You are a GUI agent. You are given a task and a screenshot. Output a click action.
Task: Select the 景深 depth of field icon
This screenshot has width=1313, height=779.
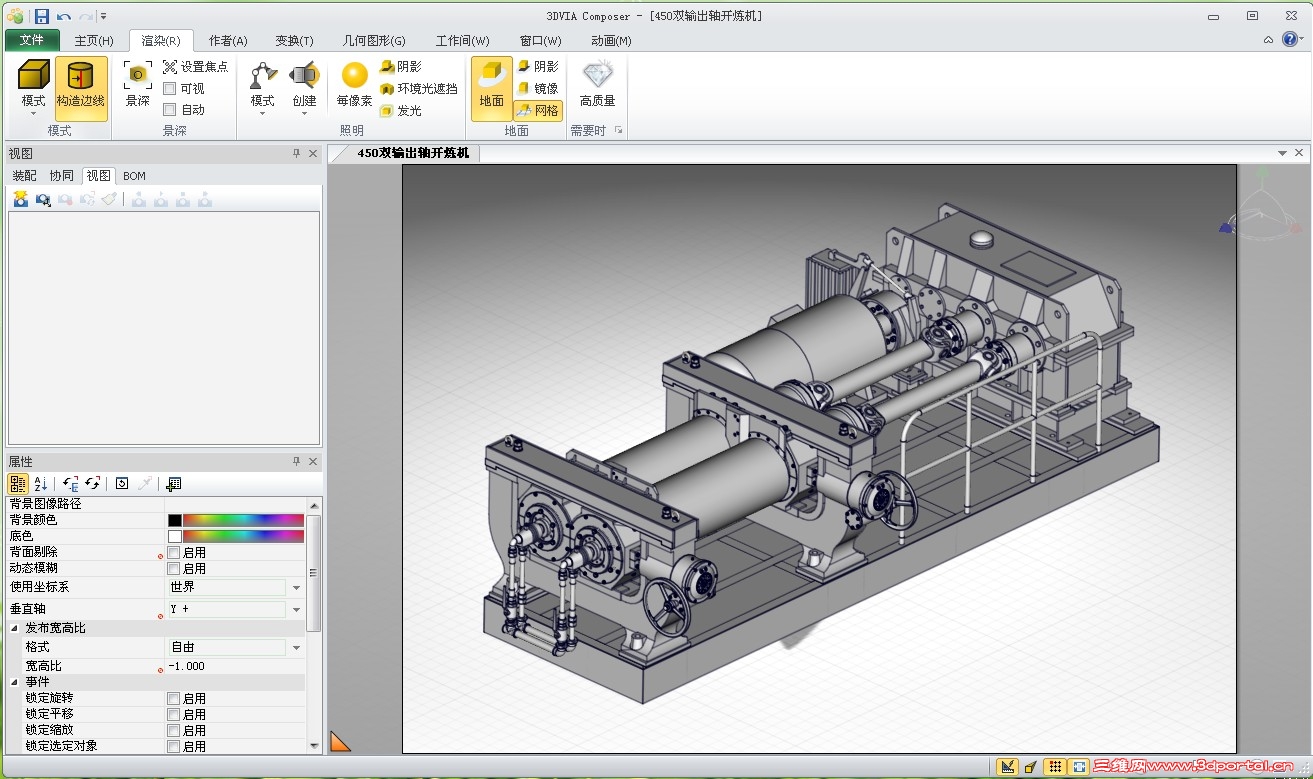coord(137,76)
